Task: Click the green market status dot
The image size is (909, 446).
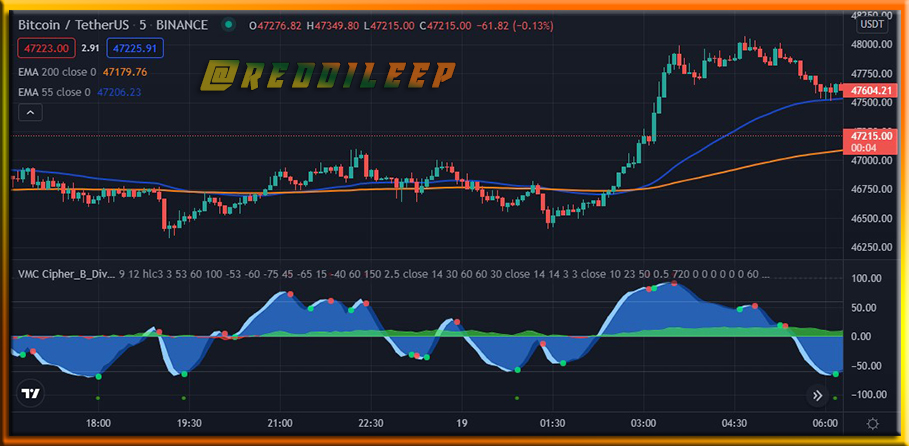Action: tap(230, 25)
